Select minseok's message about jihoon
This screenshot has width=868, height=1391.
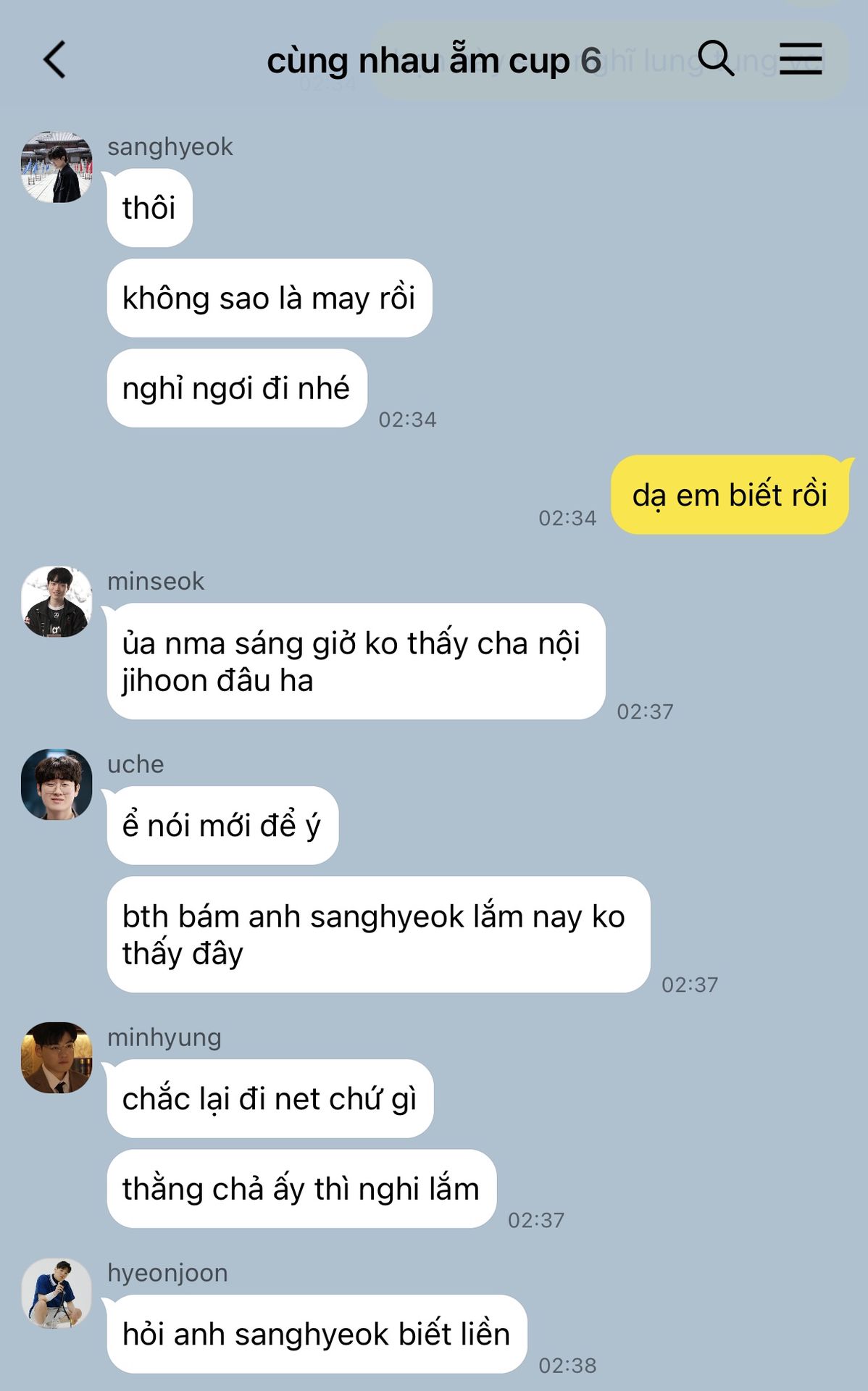point(356,661)
